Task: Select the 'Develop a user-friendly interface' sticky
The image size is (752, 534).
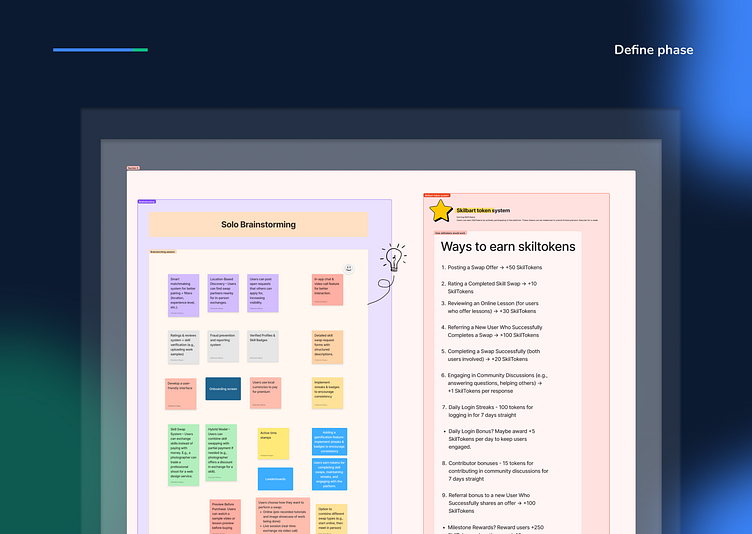Action: 180,393
